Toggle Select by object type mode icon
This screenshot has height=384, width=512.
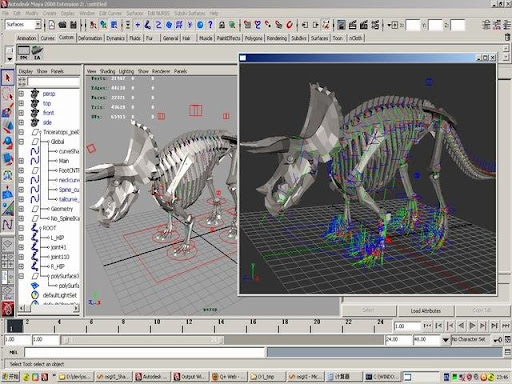click(104, 25)
